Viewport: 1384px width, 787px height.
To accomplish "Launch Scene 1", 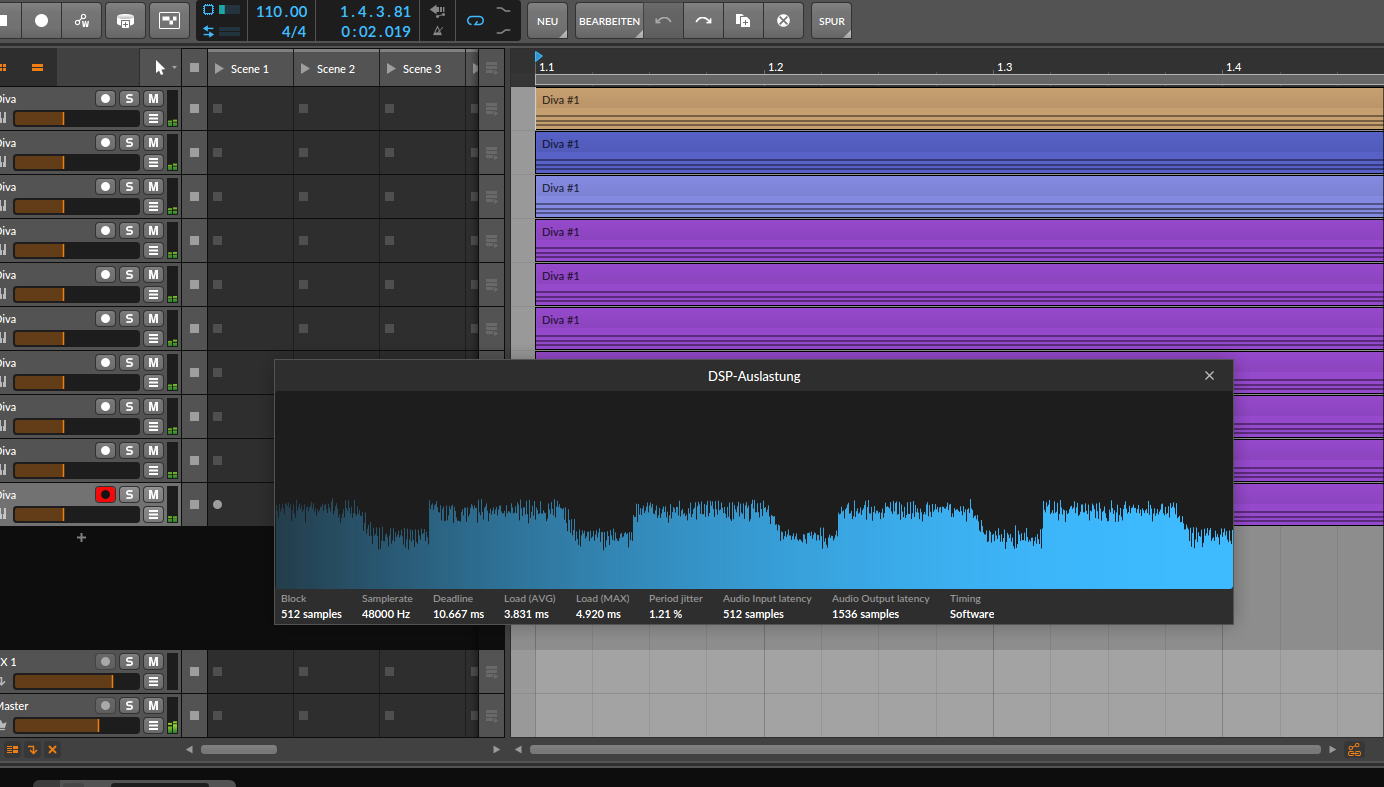I will click(220, 69).
